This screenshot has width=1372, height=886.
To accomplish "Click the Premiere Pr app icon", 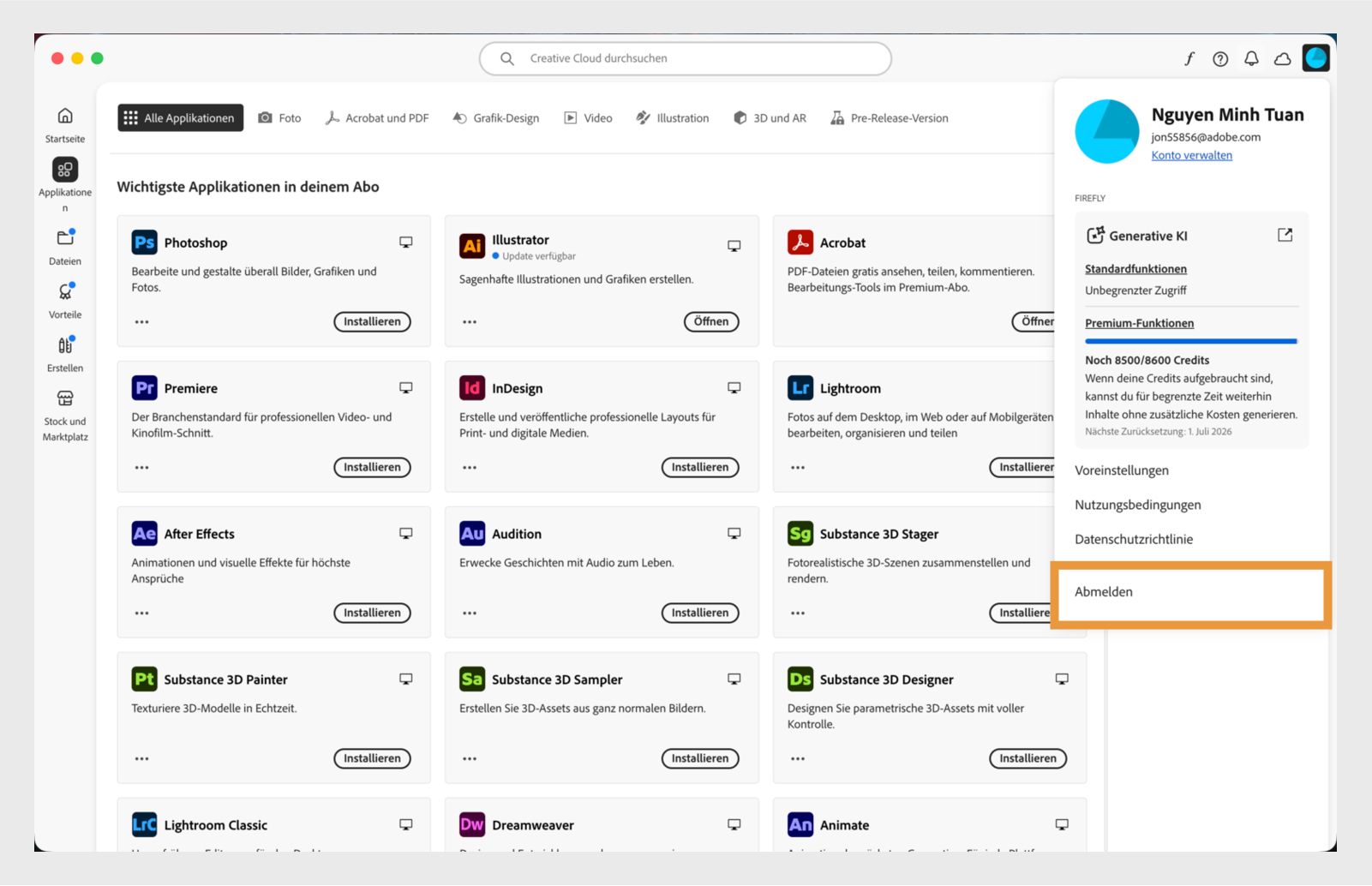I will pos(145,388).
